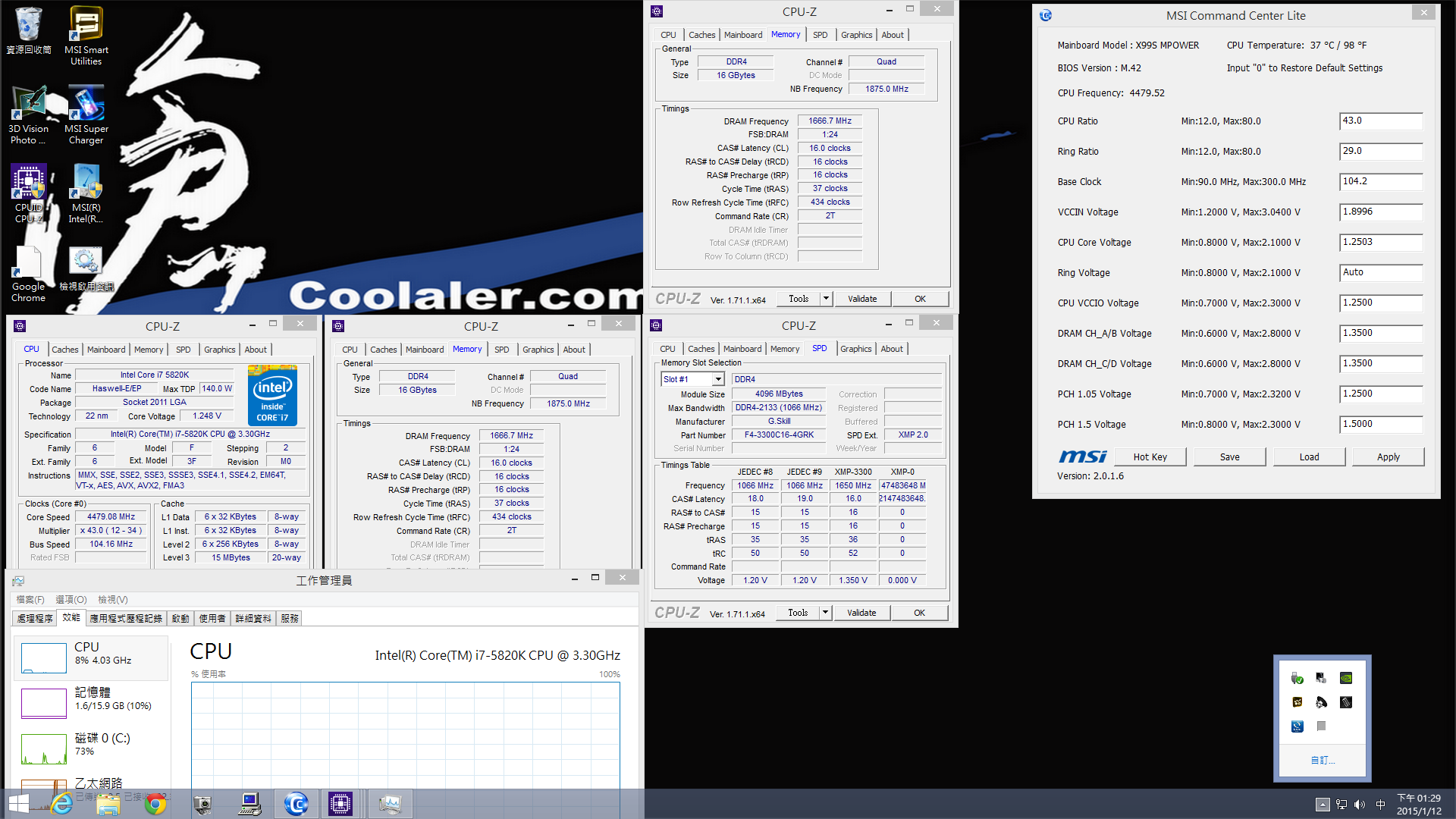Open 3D Vision Photo desktop shortcut
1456x819 pixels.
(x=28, y=115)
